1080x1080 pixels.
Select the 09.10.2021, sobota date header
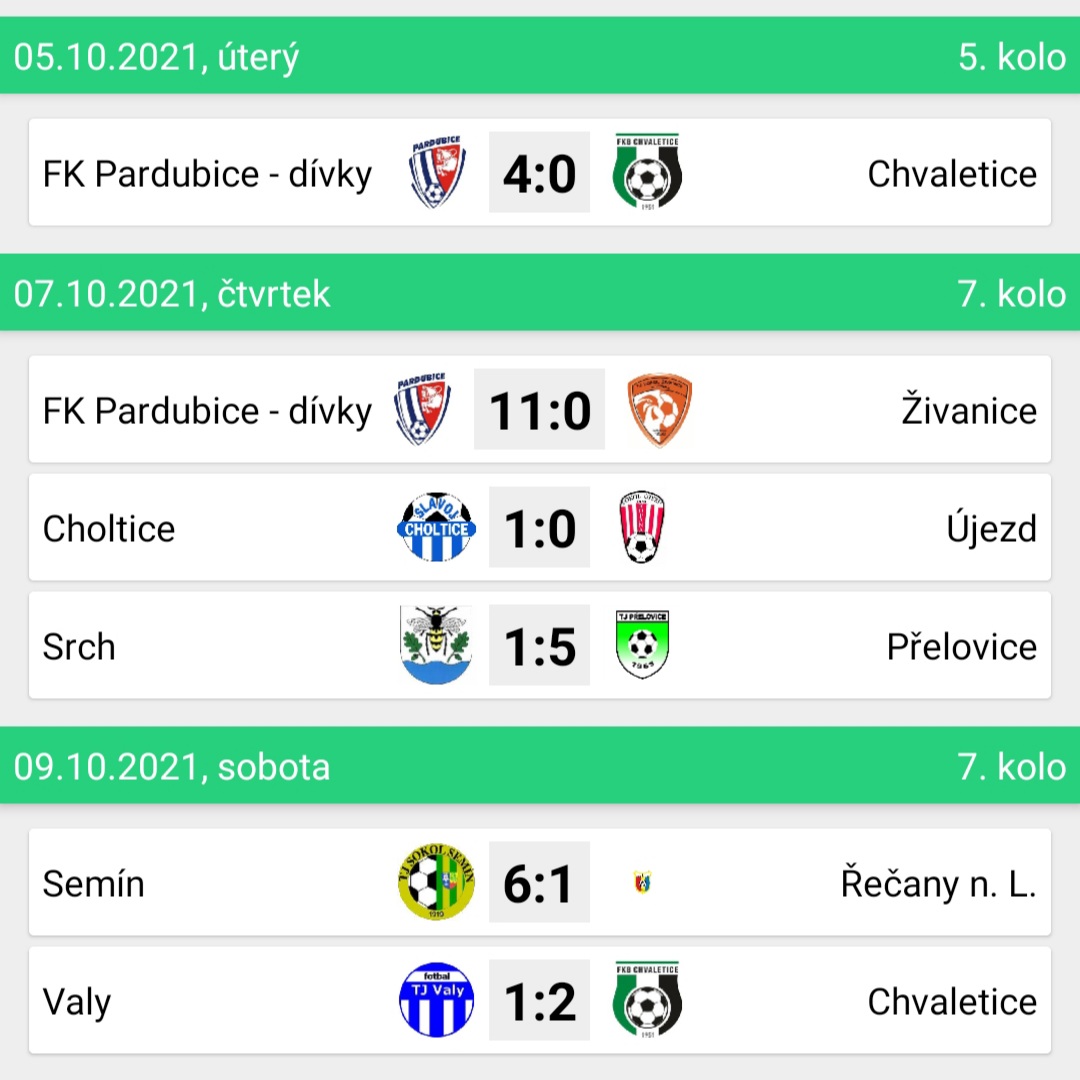[x=172, y=767]
